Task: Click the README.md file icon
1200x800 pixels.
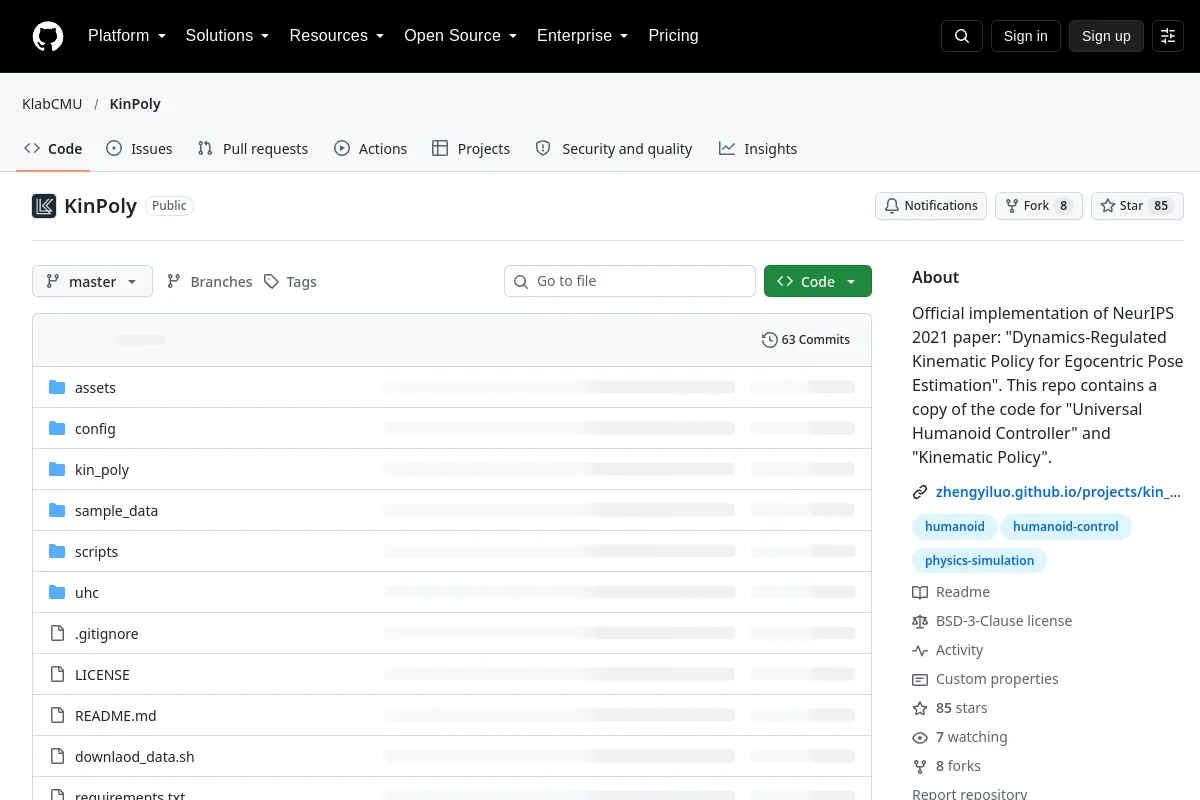Action: (57, 715)
